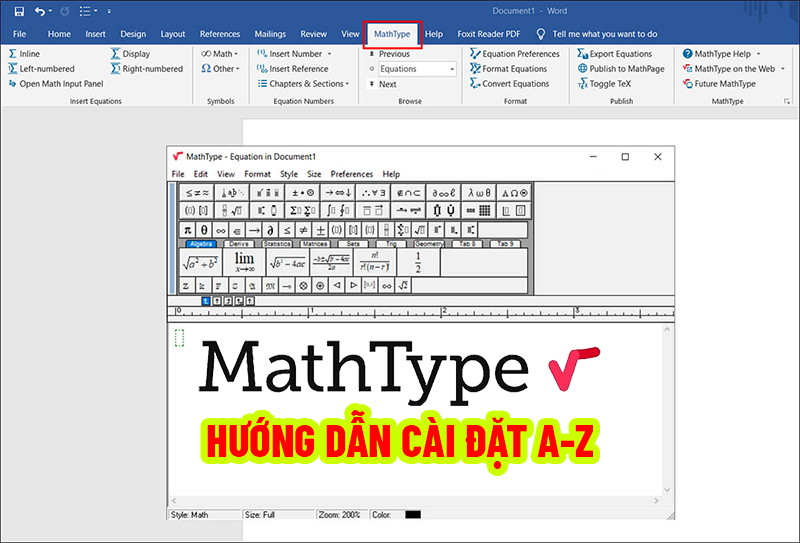Toggle TeX in Publish group
800x543 pixels.
[x=605, y=84]
